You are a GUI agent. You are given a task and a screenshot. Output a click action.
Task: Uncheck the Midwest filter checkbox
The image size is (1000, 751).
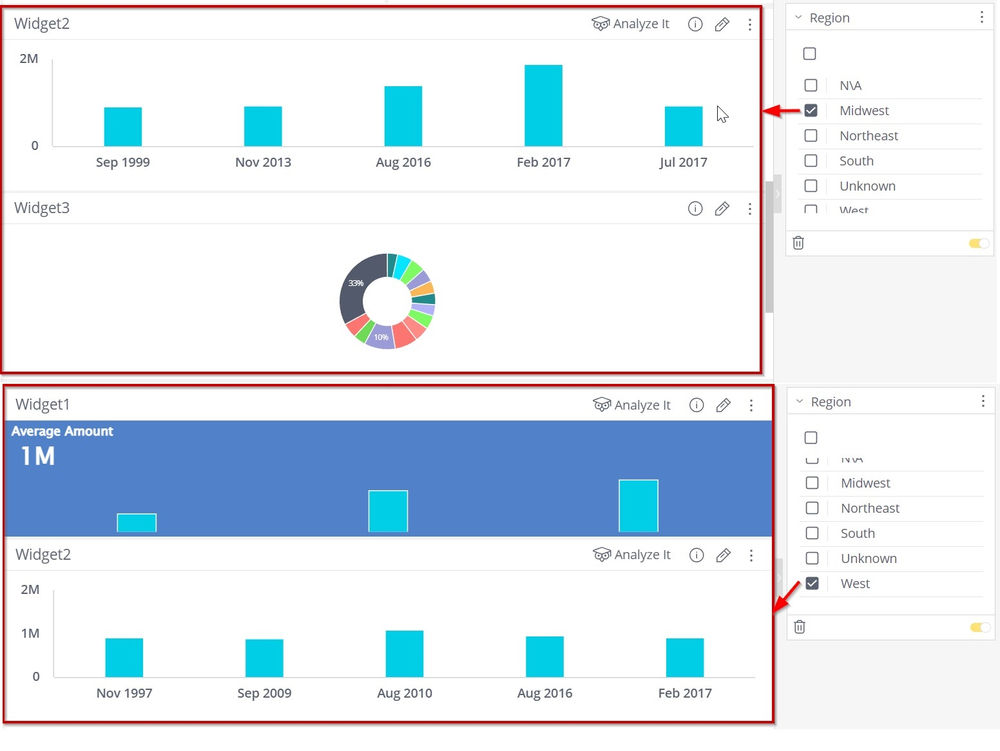click(x=811, y=110)
